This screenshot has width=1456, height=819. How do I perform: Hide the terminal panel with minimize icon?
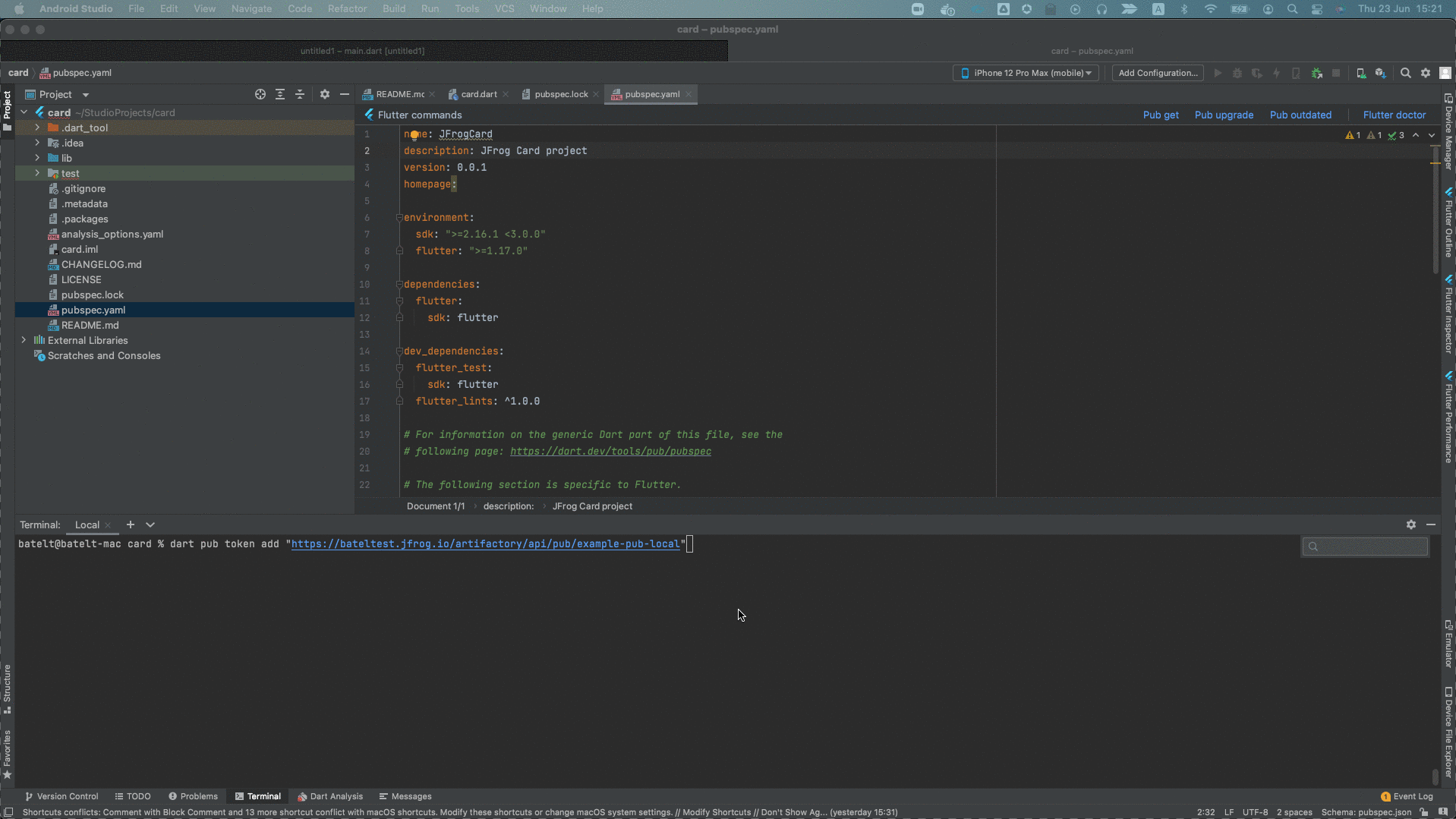point(1431,524)
